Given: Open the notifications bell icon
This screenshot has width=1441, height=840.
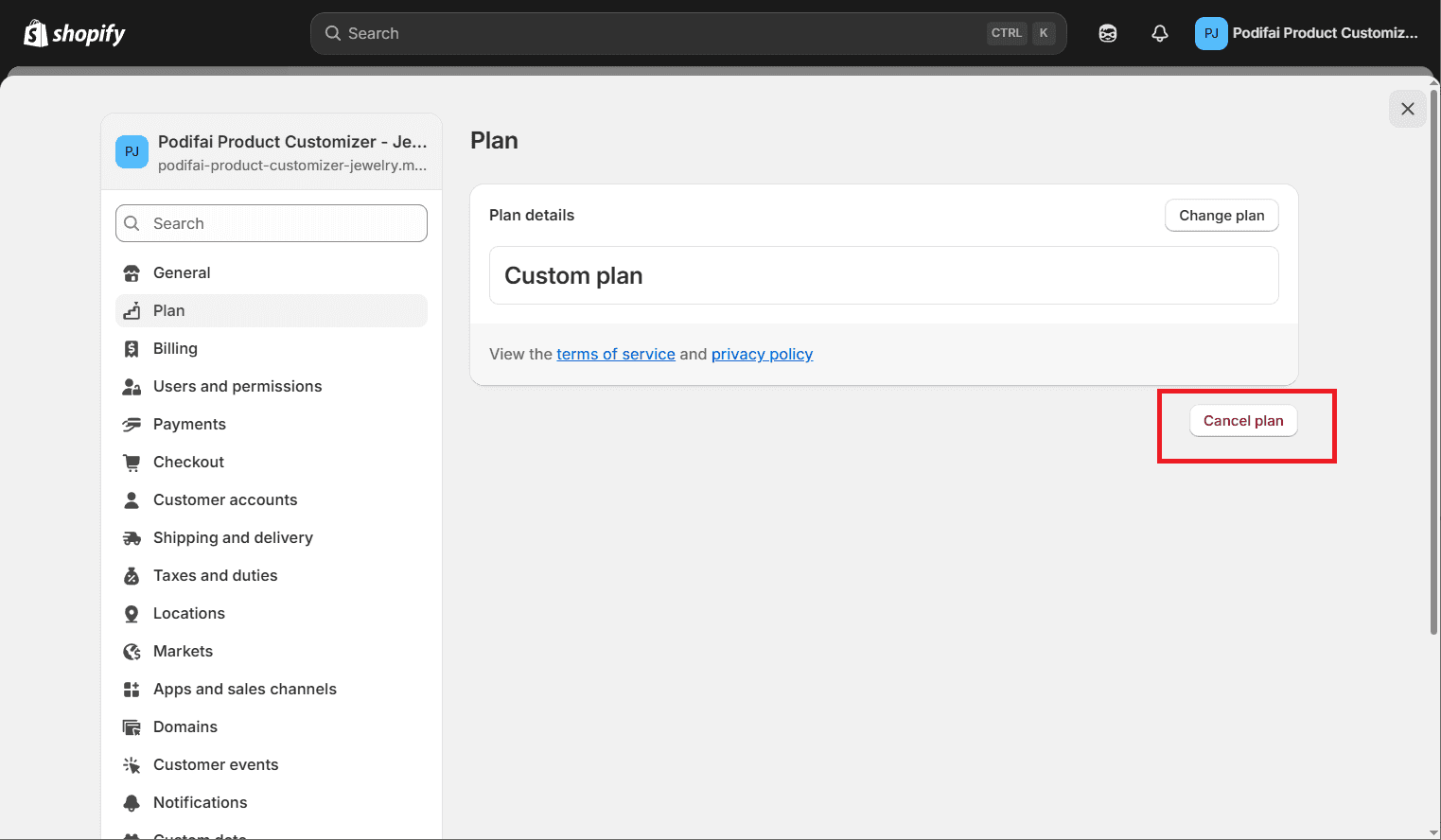Looking at the screenshot, I should coord(1159,32).
